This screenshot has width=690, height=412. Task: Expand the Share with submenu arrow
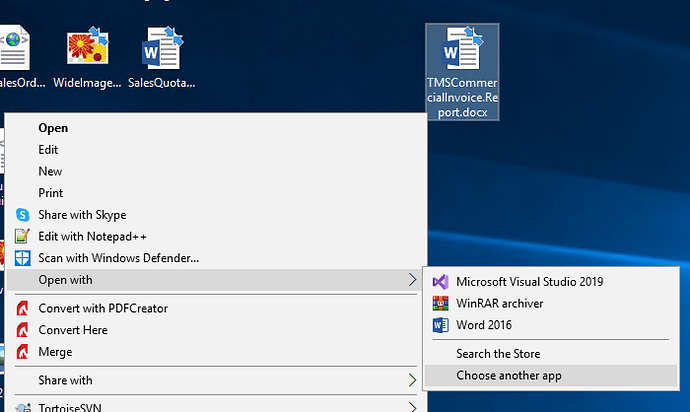click(x=413, y=380)
